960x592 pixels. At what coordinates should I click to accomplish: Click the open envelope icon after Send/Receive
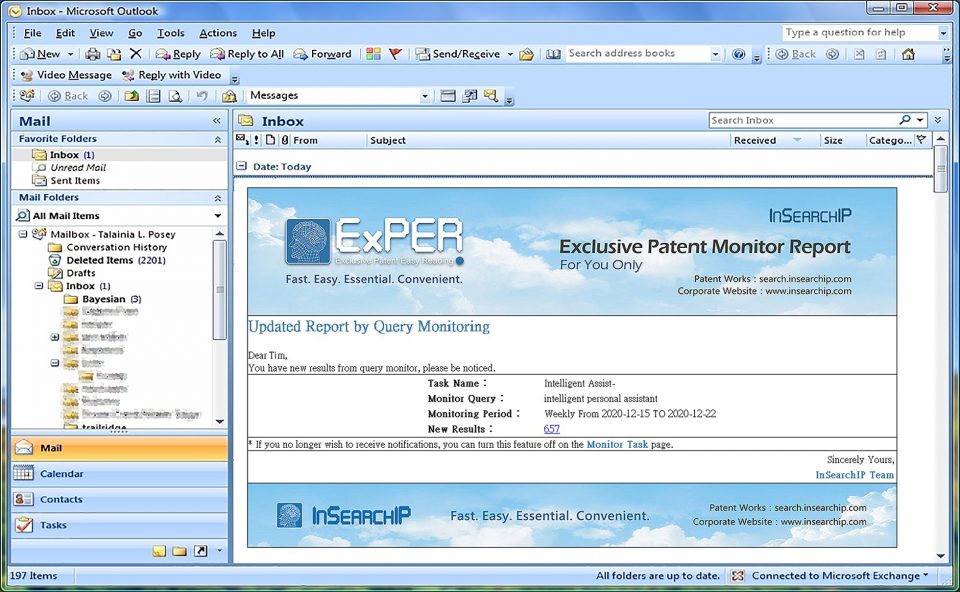coord(527,54)
